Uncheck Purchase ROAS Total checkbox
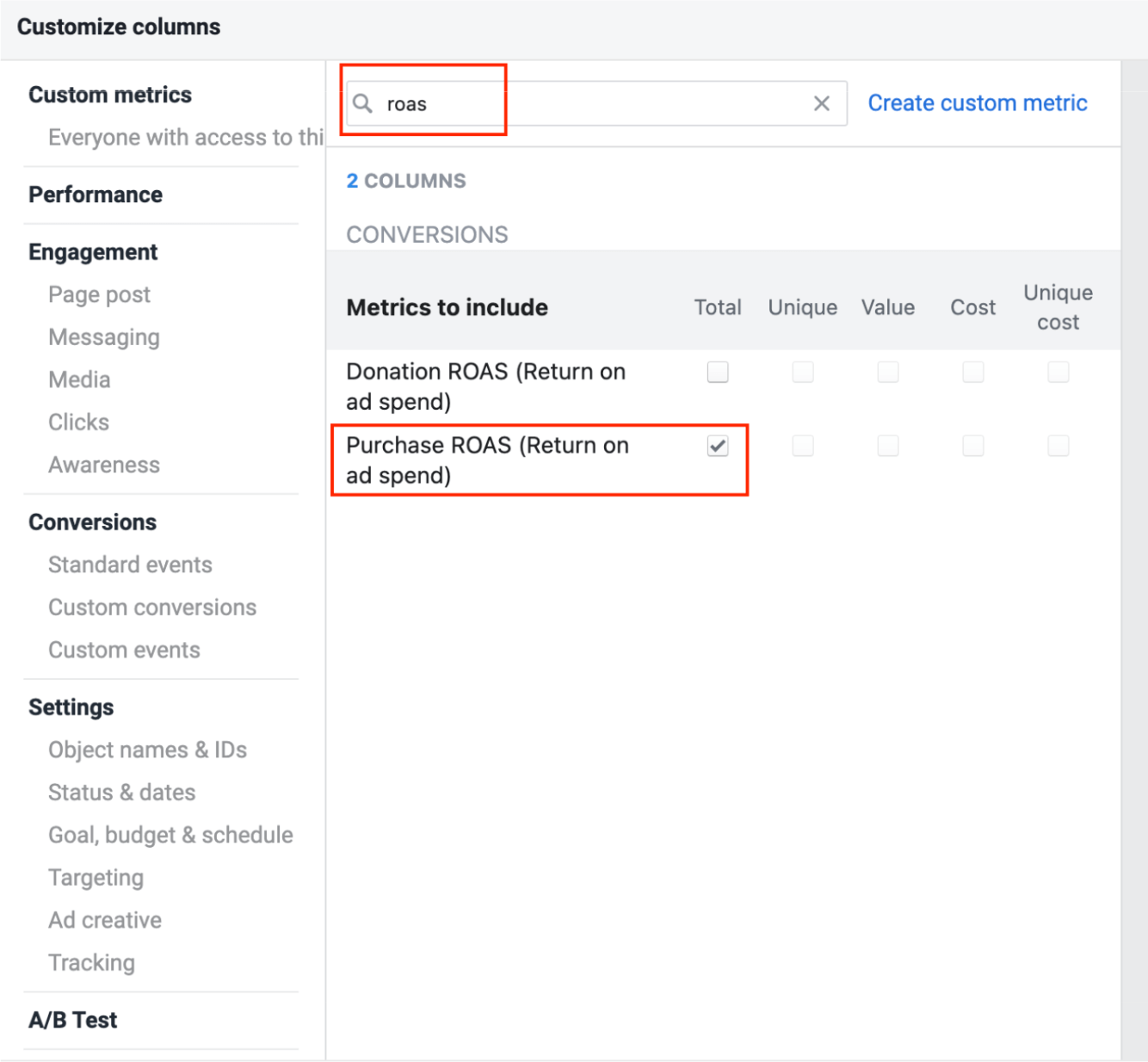The width and height of the screenshot is (1148, 1062). click(x=718, y=446)
